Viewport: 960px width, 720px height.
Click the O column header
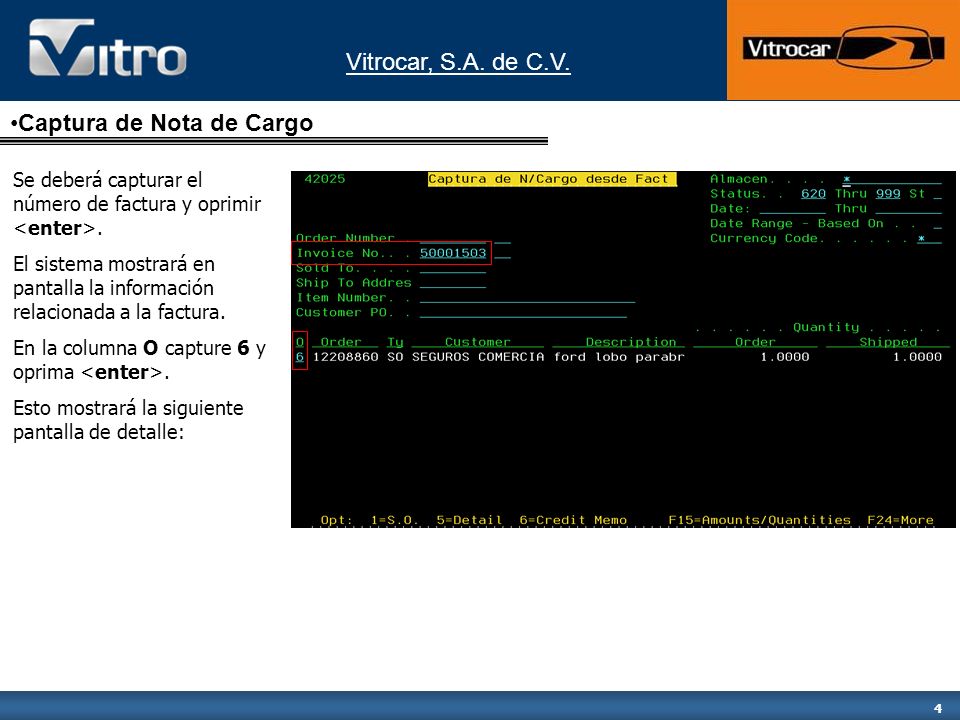[300, 342]
